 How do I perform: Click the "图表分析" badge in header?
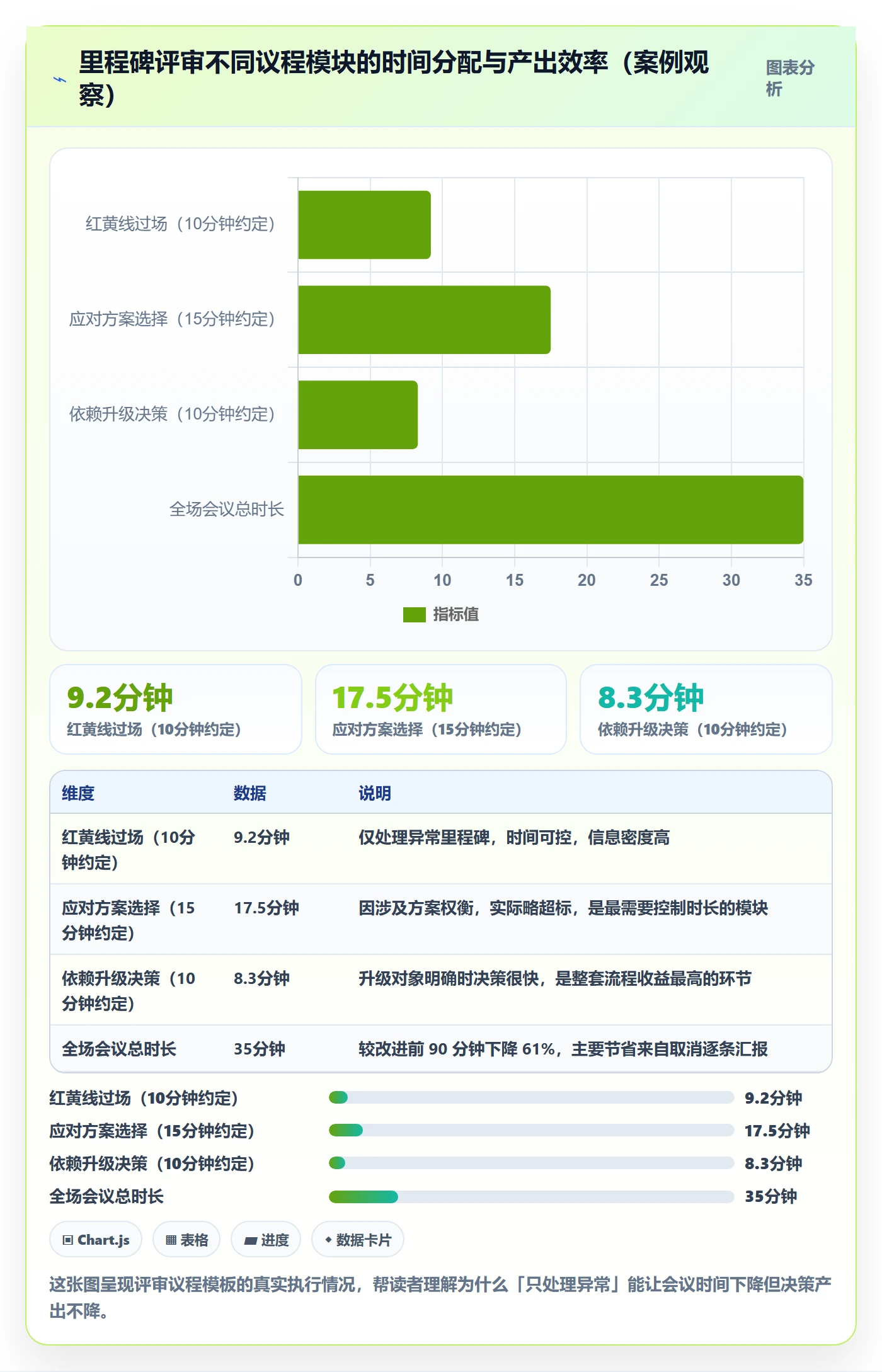(x=790, y=78)
